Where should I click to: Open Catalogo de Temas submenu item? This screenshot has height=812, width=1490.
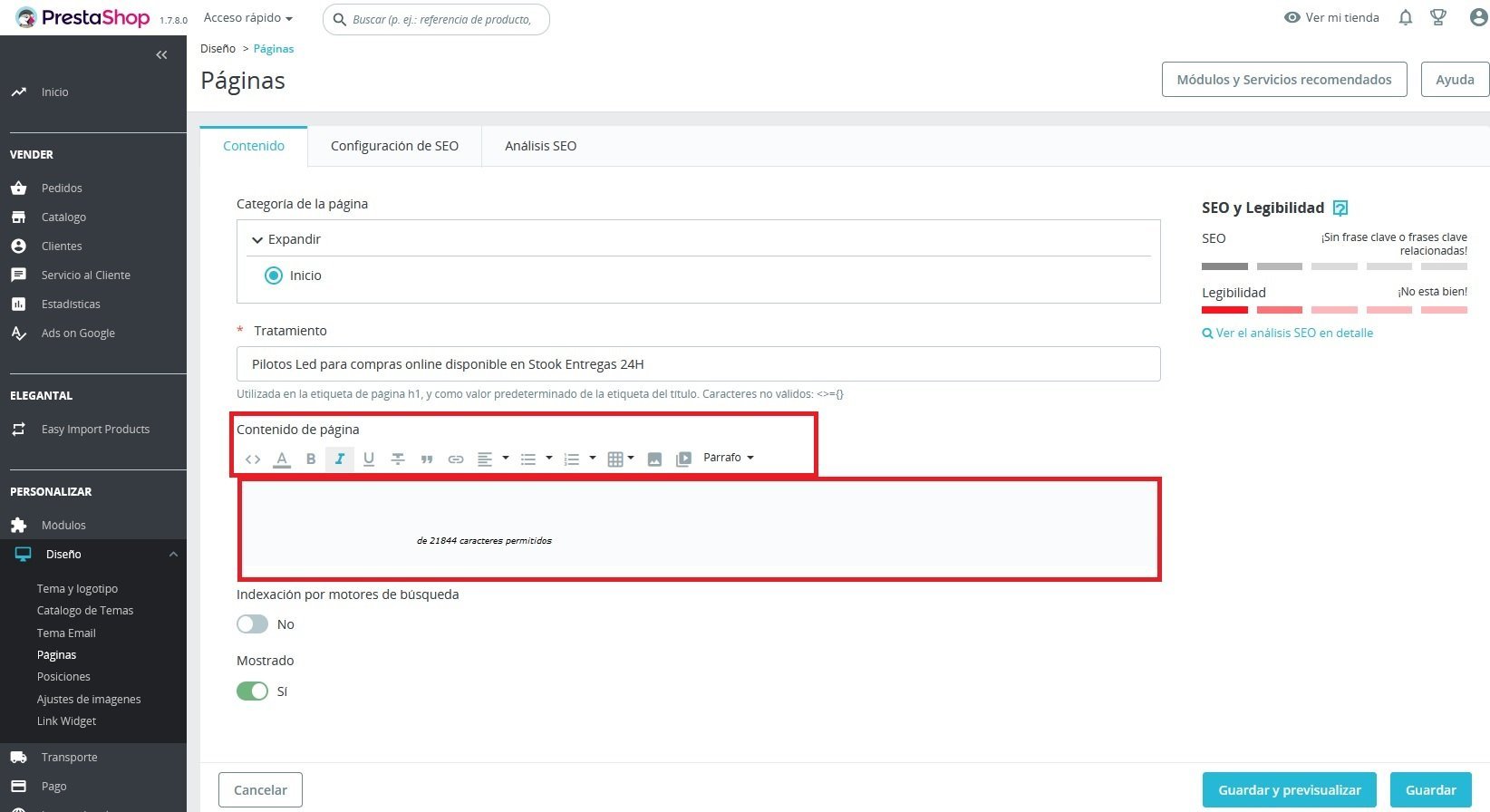pos(85,611)
